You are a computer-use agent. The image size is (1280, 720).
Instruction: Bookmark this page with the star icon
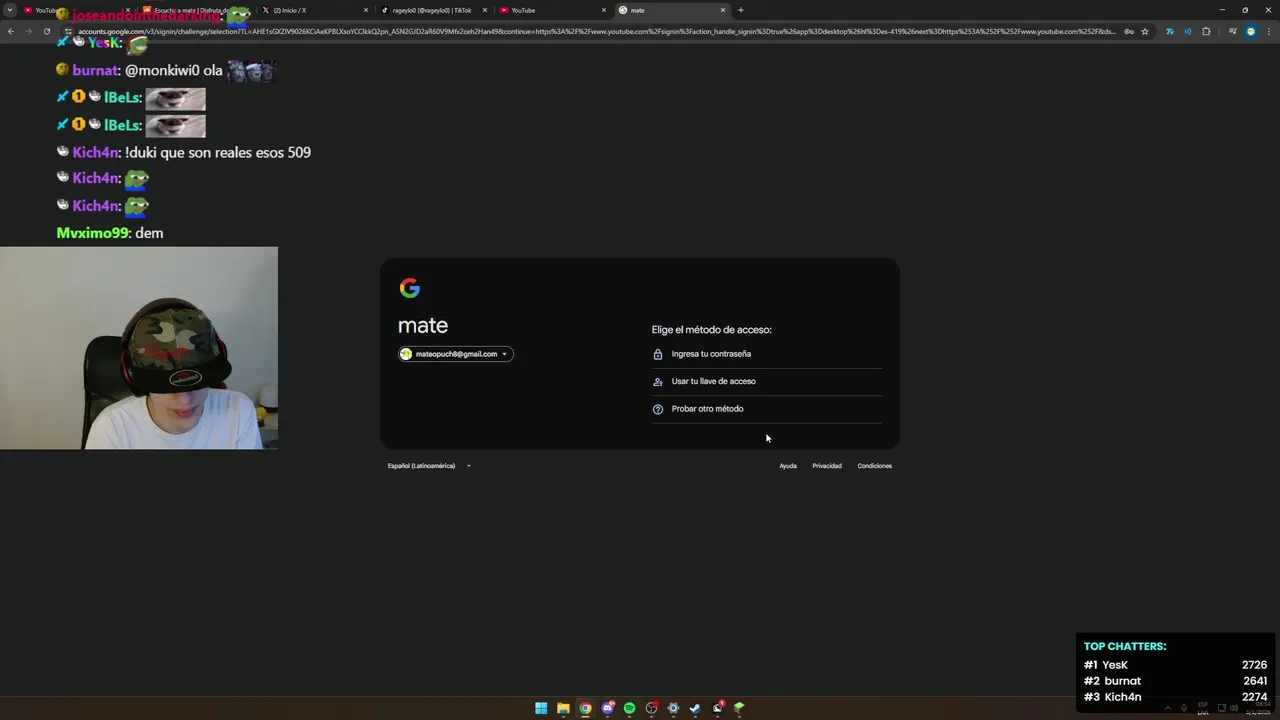pos(1145,31)
